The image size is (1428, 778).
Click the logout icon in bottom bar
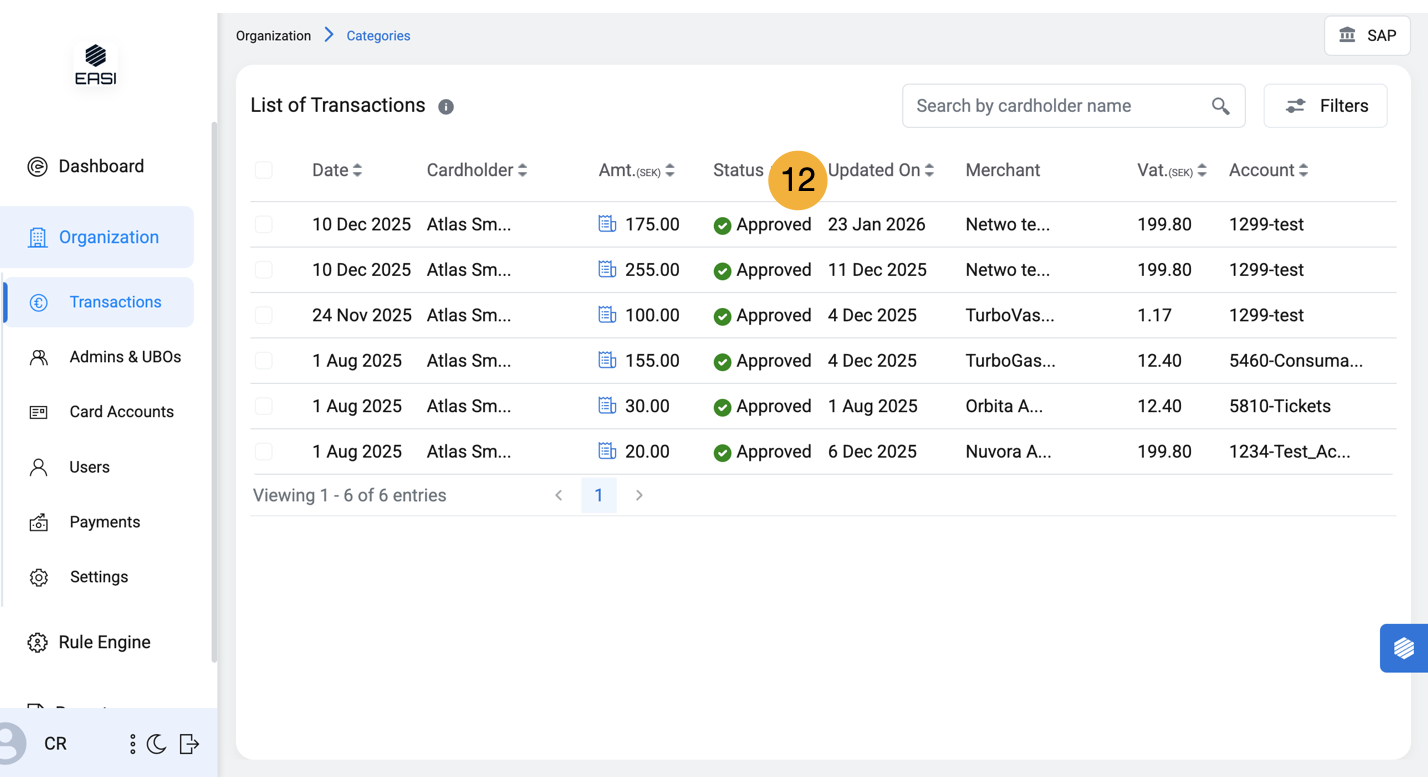pos(189,744)
